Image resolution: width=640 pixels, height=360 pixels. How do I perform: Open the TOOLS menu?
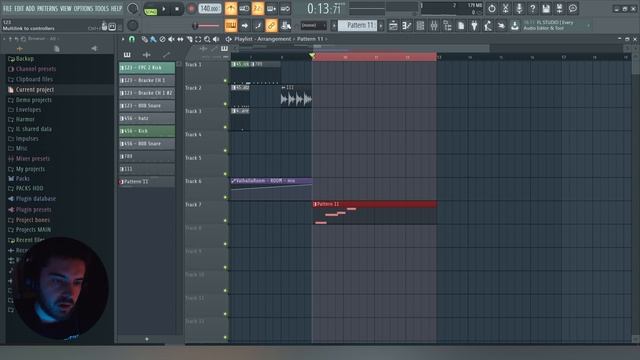(x=102, y=9)
